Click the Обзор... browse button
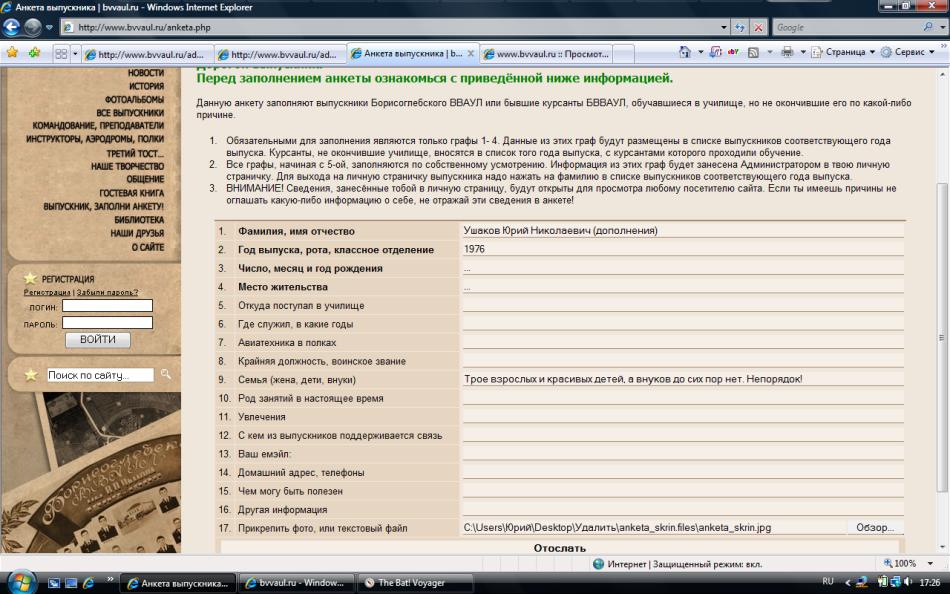 (x=875, y=527)
